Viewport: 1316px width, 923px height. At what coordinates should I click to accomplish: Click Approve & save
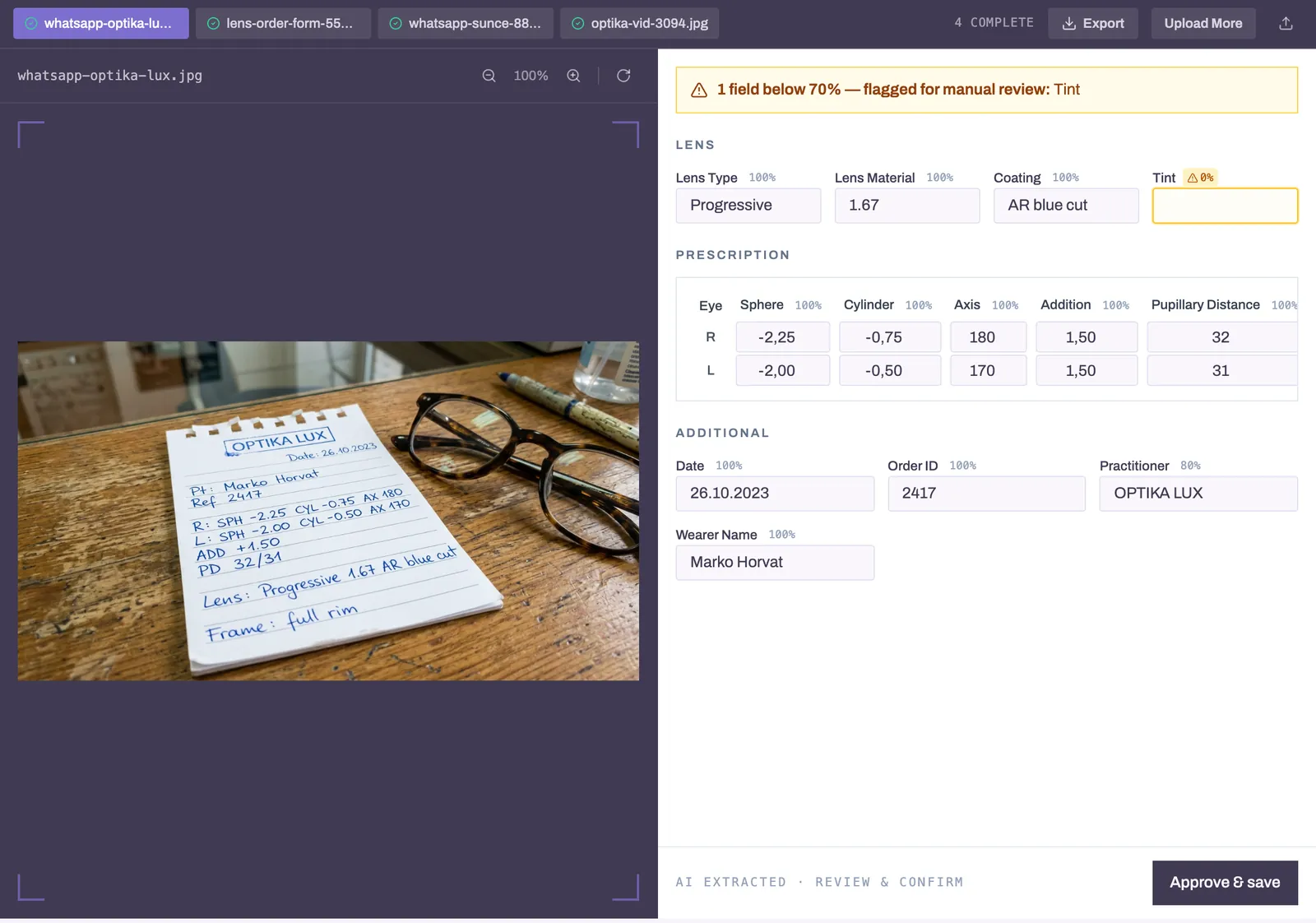click(1225, 883)
